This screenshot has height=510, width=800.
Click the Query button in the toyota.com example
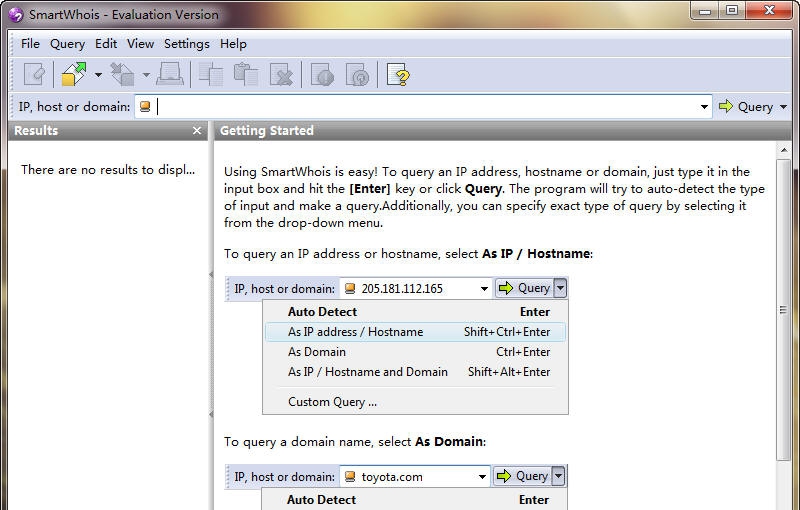523,476
